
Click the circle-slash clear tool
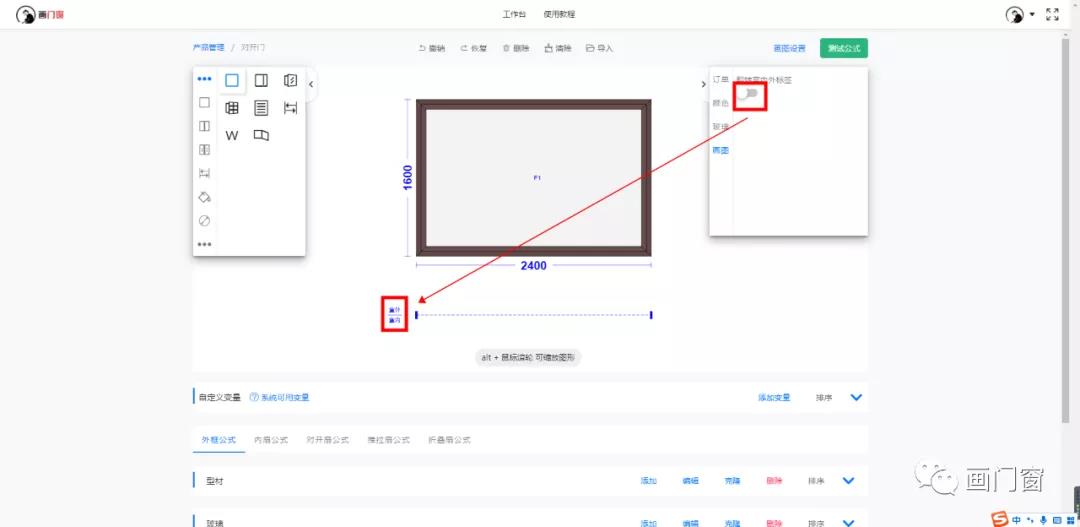[x=204, y=221]
